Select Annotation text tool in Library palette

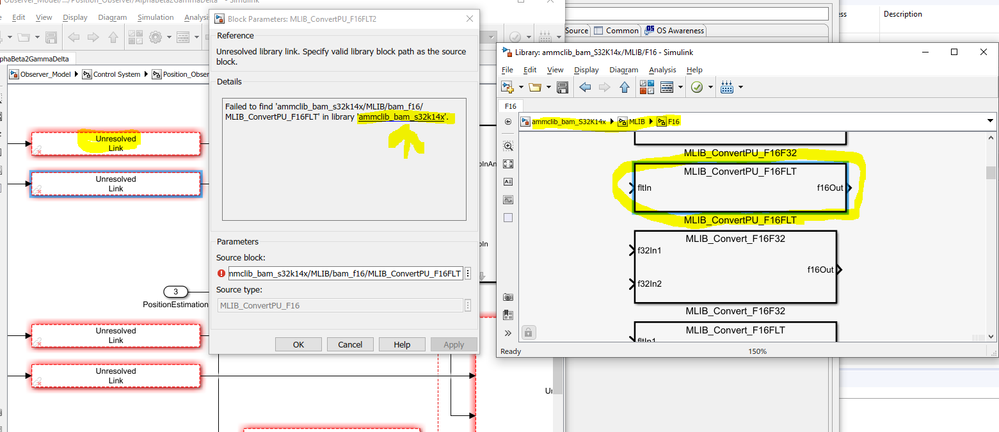coord(508,182)
